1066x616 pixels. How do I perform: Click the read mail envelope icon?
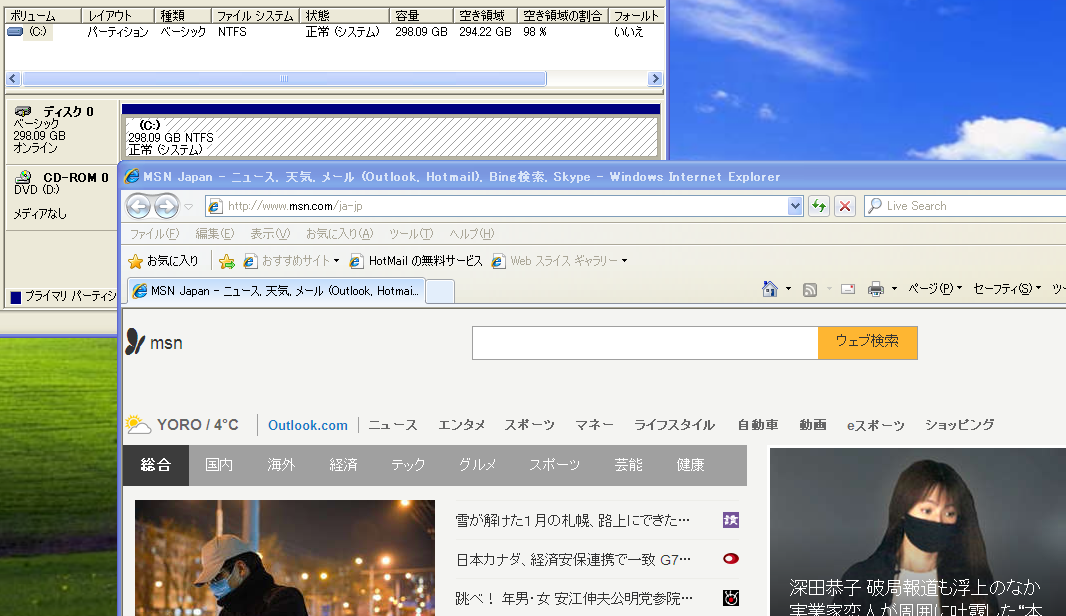coord(848,289)
